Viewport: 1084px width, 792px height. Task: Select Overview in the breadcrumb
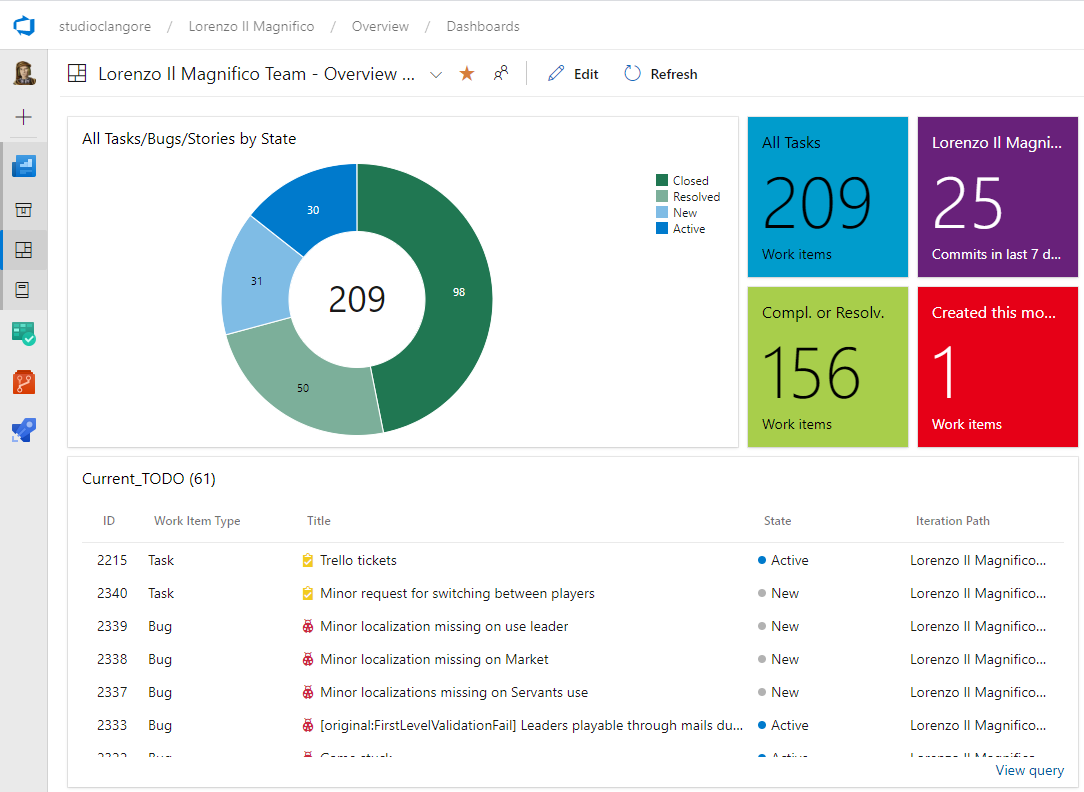(380, 27)
